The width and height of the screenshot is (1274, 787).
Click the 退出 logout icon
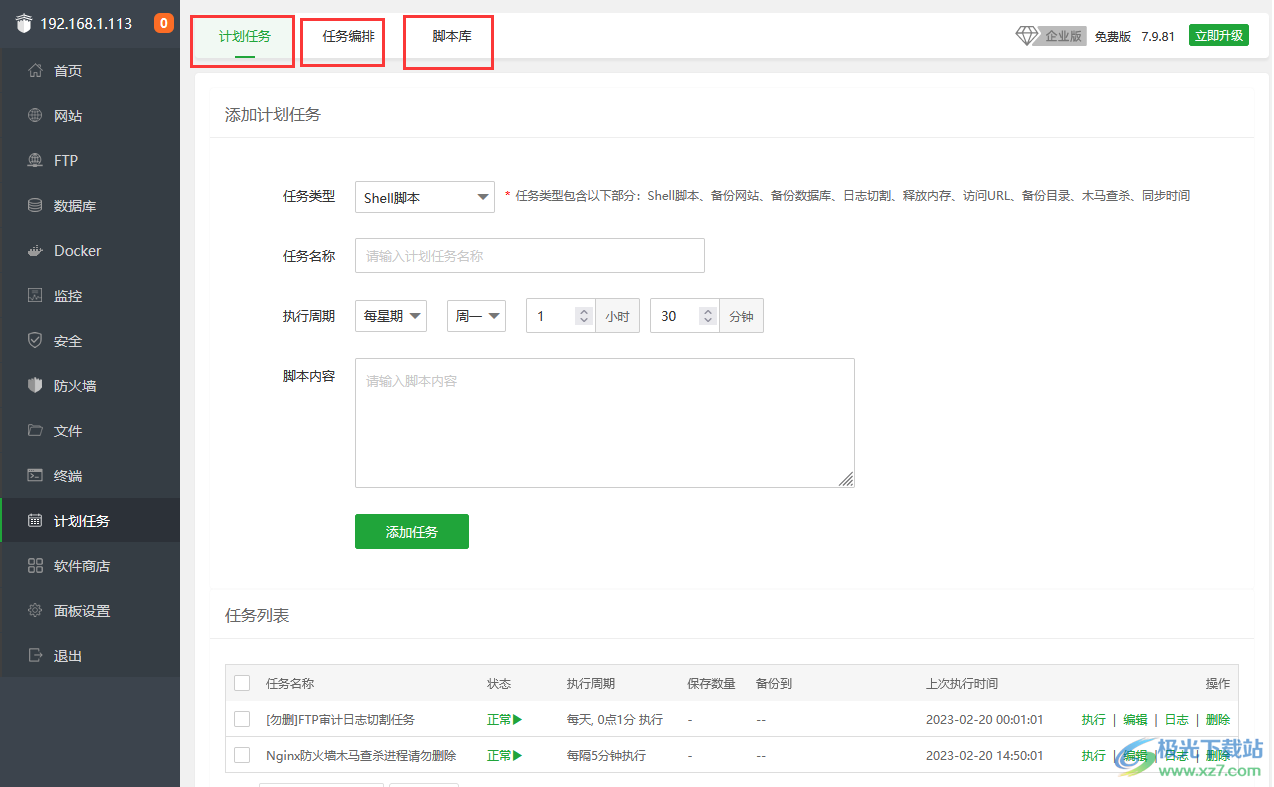pos(35,656)
